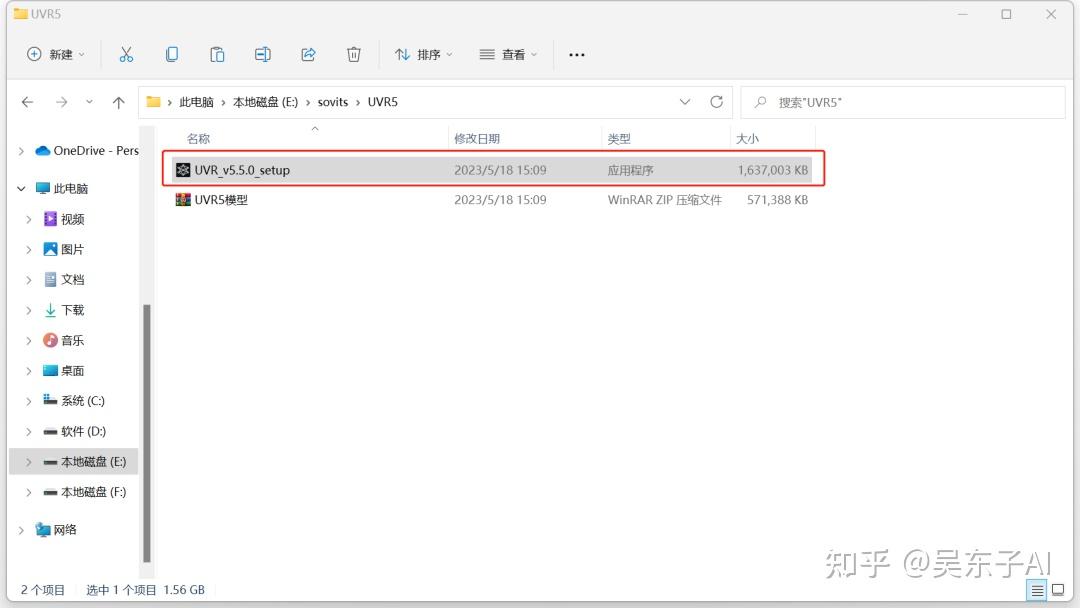This screenshot has height=608, width=1080.
Task: Click the UVR5模型 WinRAR archive icon
Action: pyautogui.click(x=183, y=200)
